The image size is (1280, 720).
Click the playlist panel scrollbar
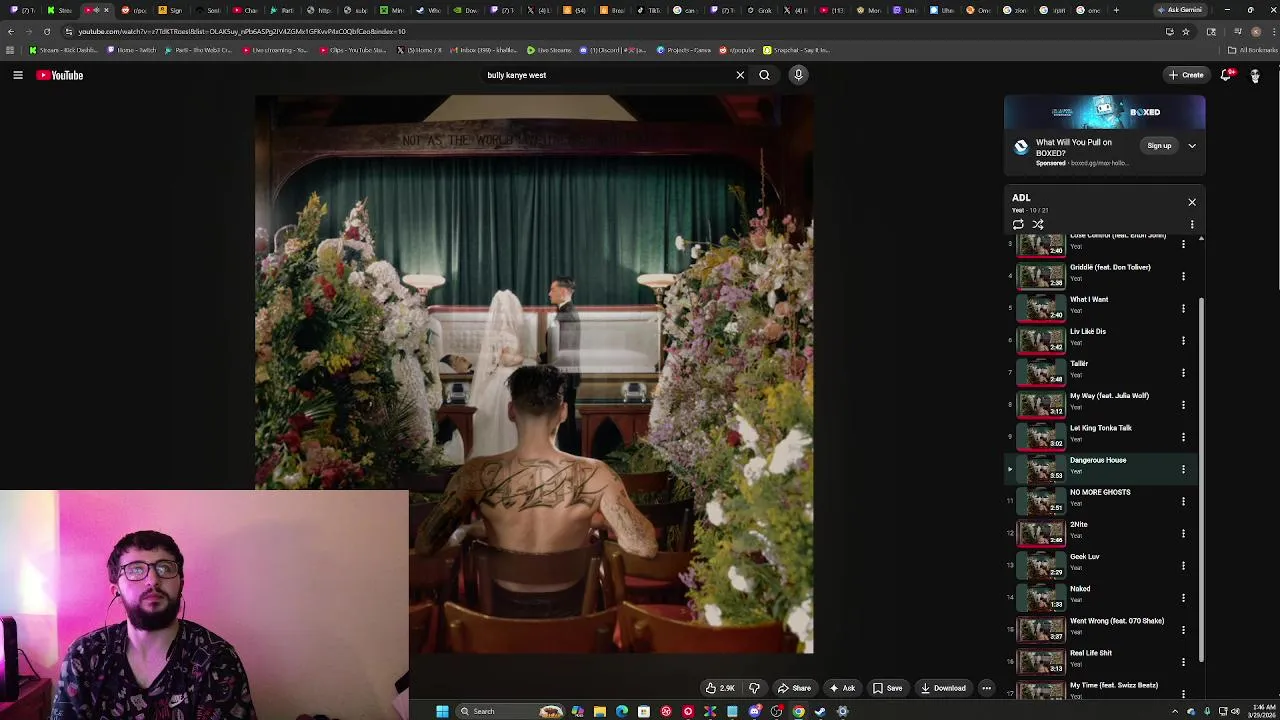[1201, 480]
